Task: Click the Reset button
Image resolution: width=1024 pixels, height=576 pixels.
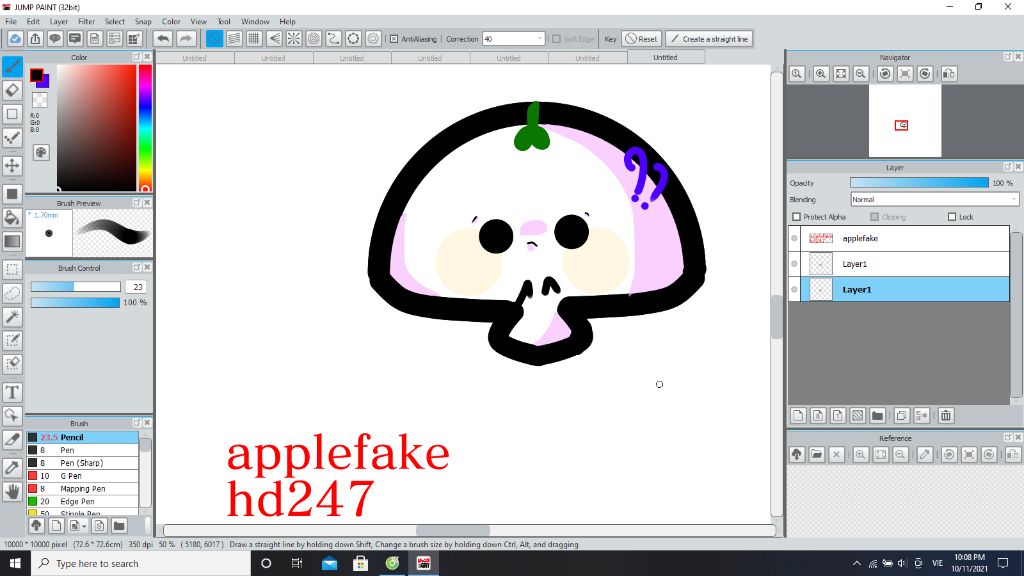Action: [x=641, y=39]
